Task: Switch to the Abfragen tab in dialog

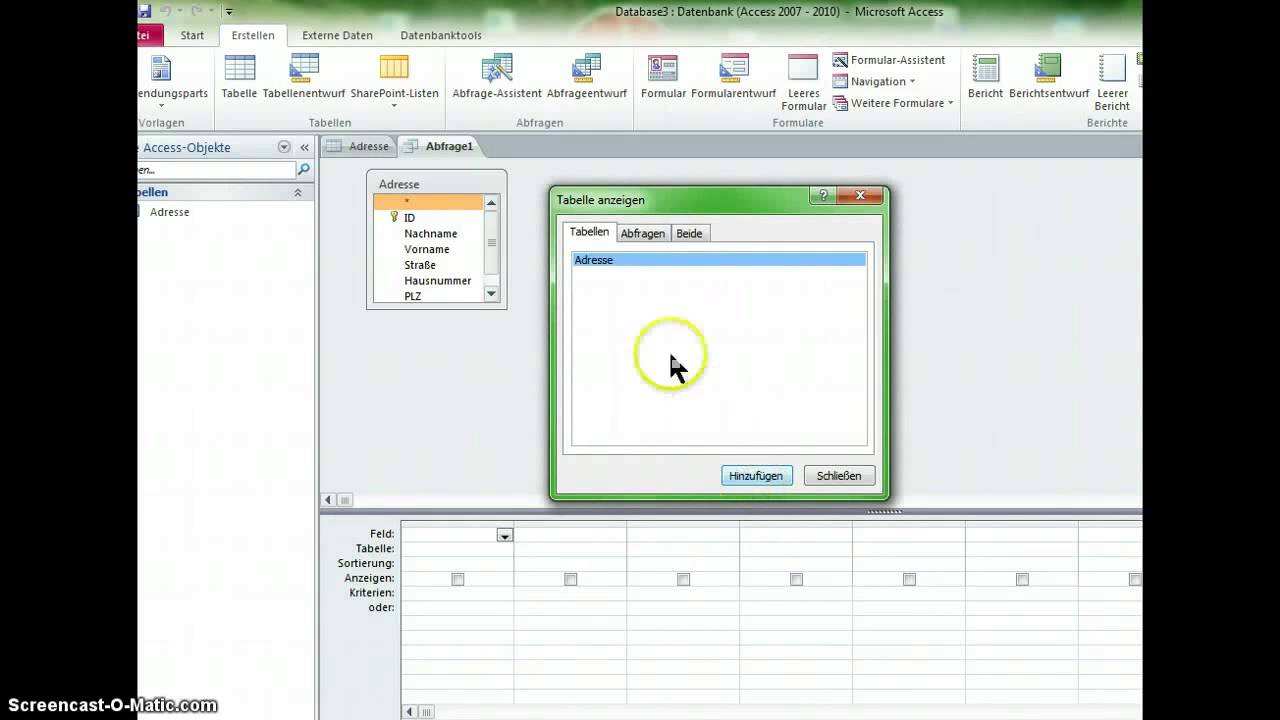Action: coord(642,233)
